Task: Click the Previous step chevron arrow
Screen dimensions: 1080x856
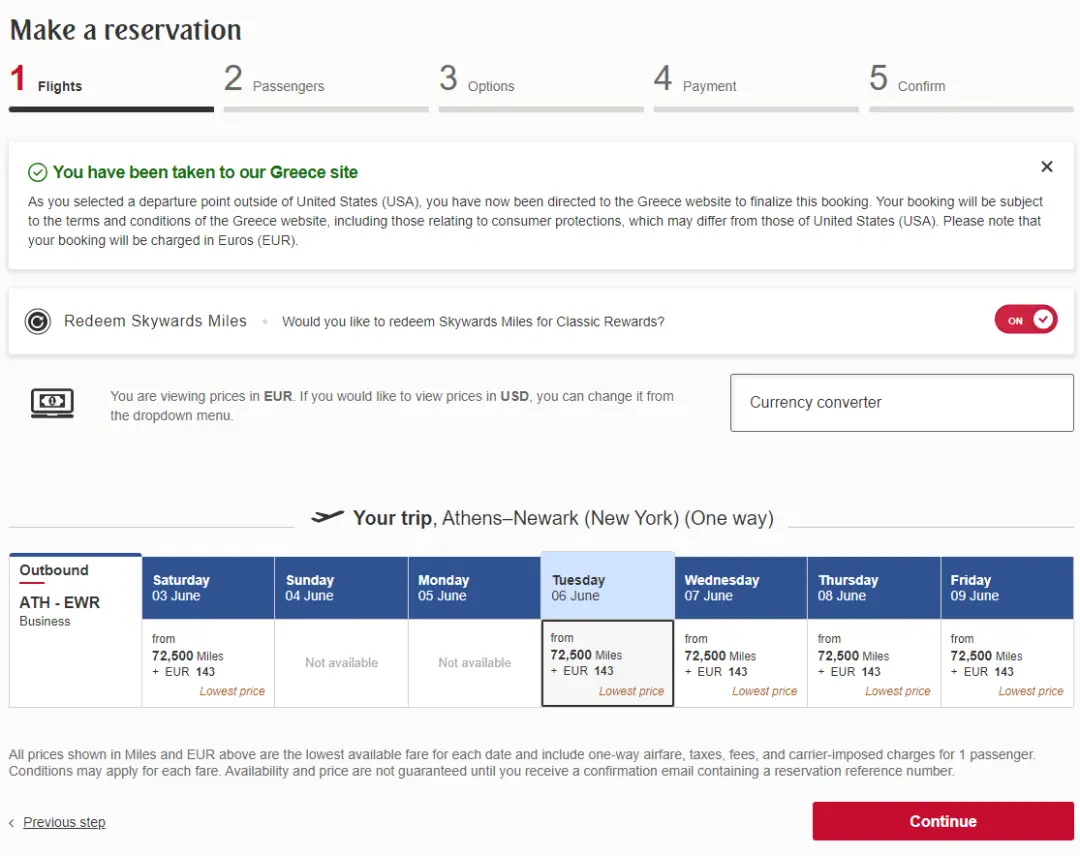Action: point(12,823)
